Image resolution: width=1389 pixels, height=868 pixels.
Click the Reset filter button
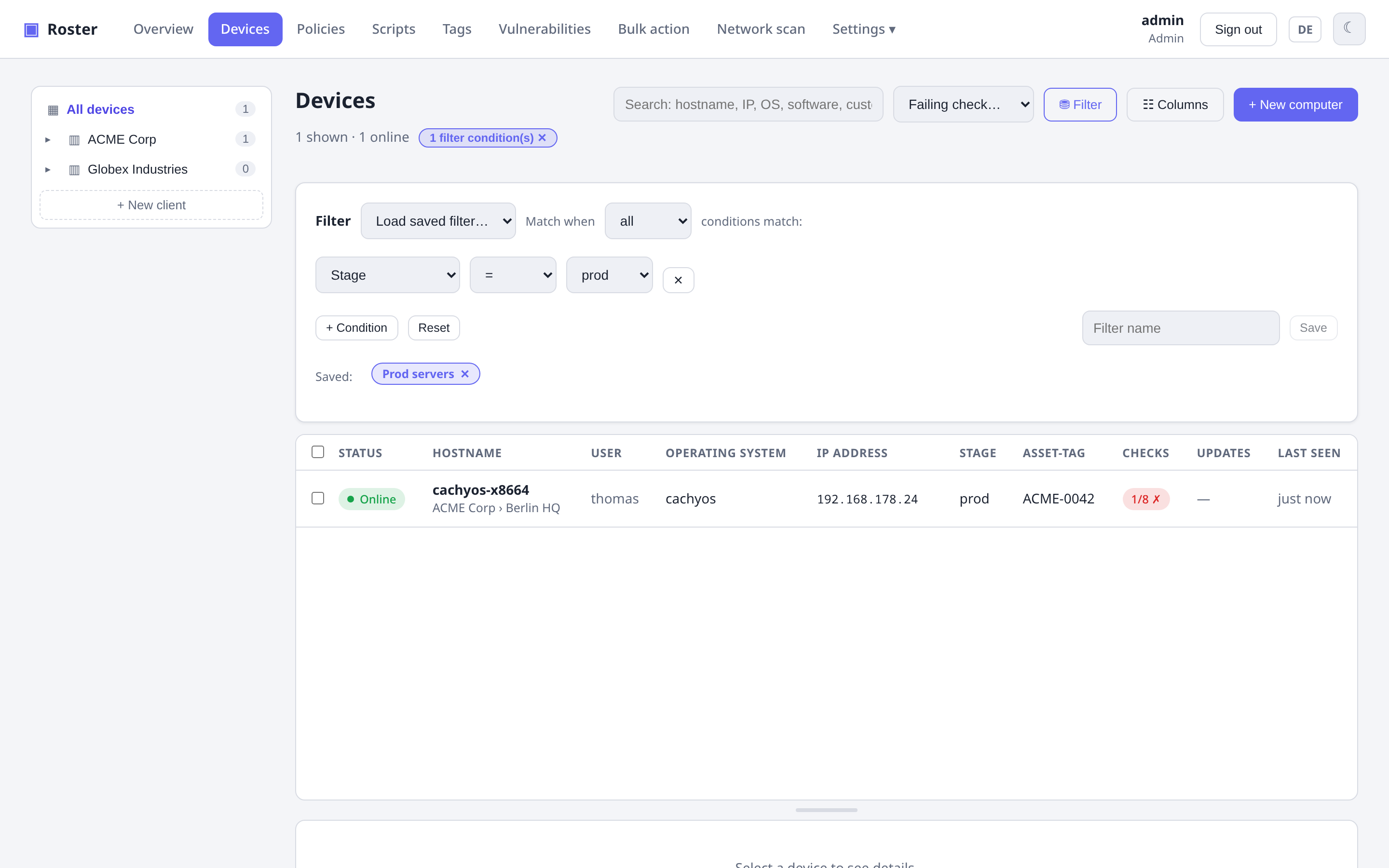pos(434,328)
